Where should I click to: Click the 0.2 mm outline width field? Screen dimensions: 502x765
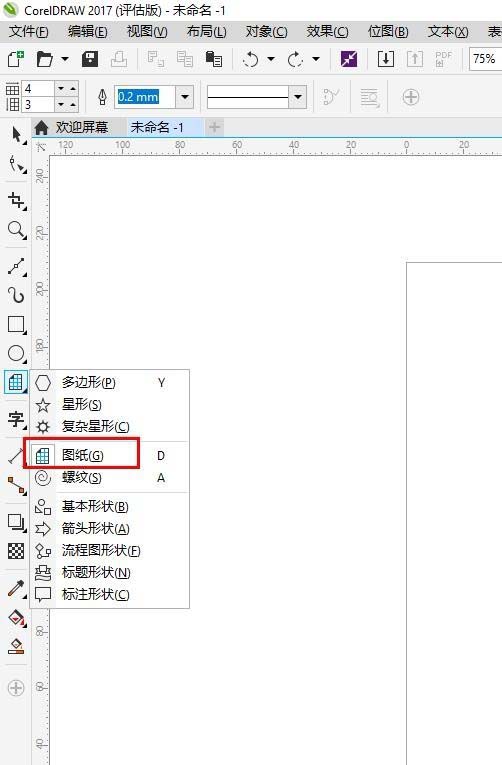145,97
